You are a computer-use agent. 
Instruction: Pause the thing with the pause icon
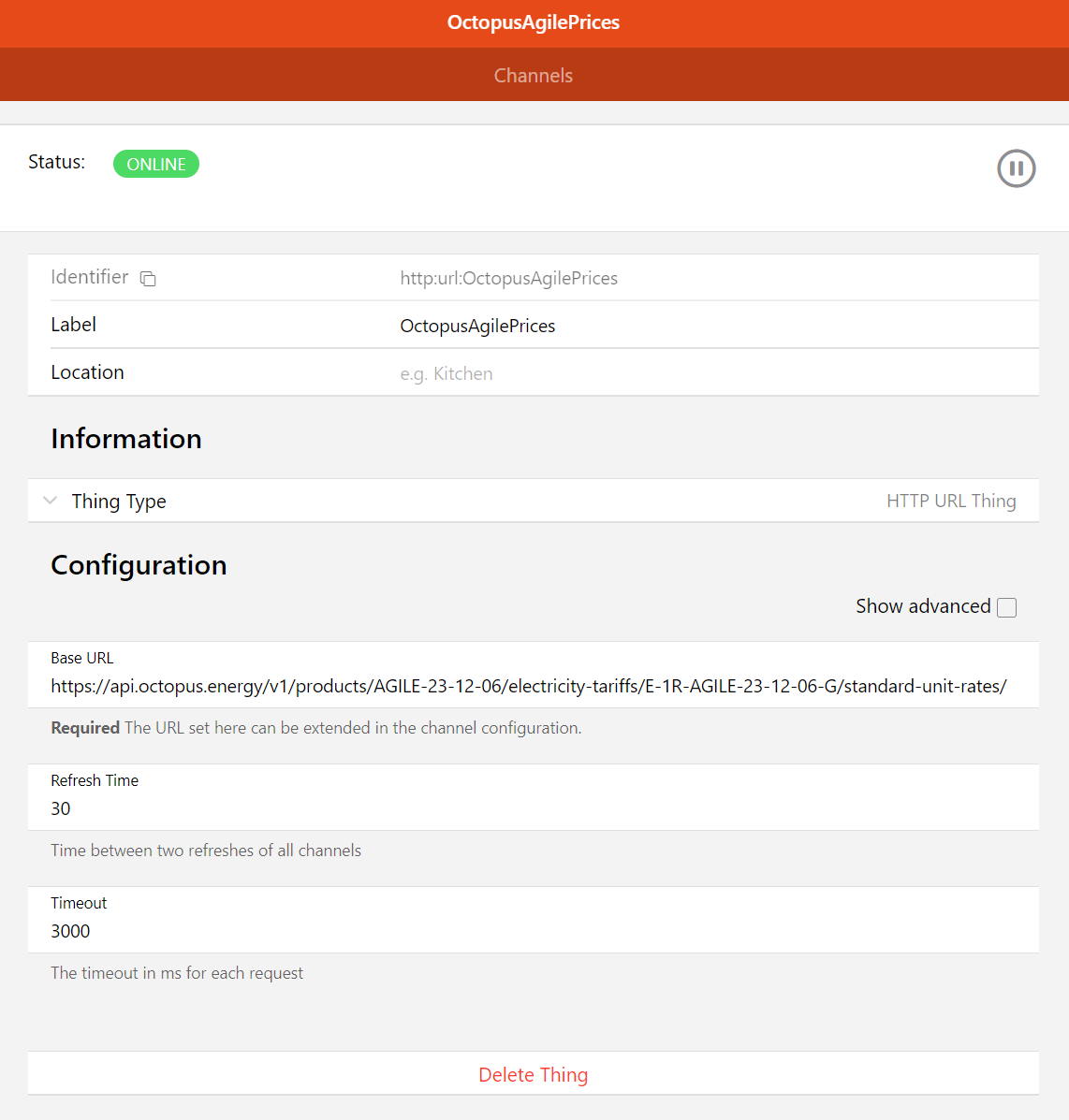[1017, 168]
